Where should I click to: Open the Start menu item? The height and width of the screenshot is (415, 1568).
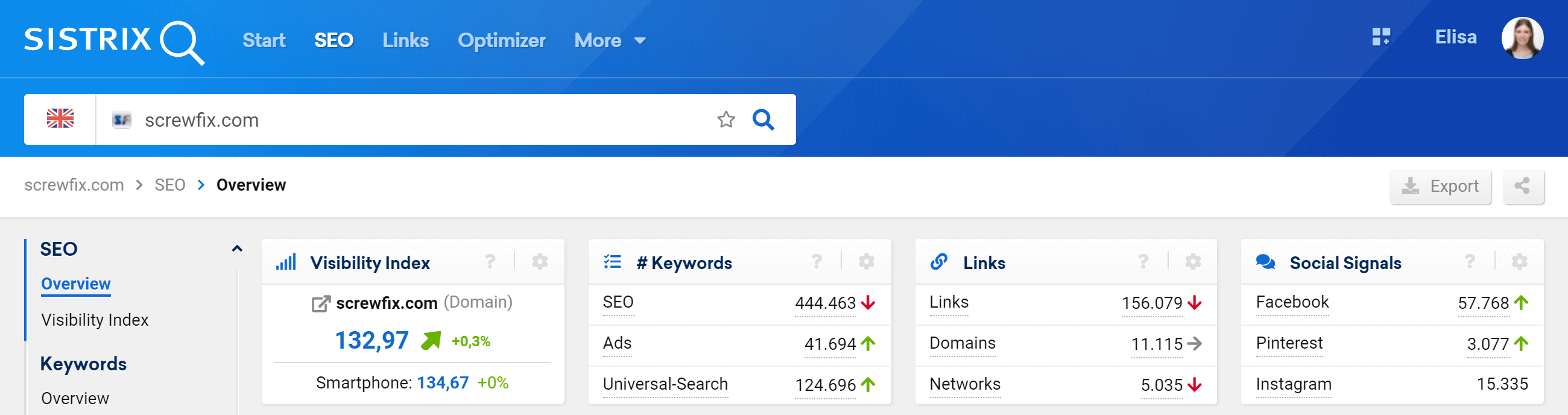pyautogui.click(x=264, y=40)
